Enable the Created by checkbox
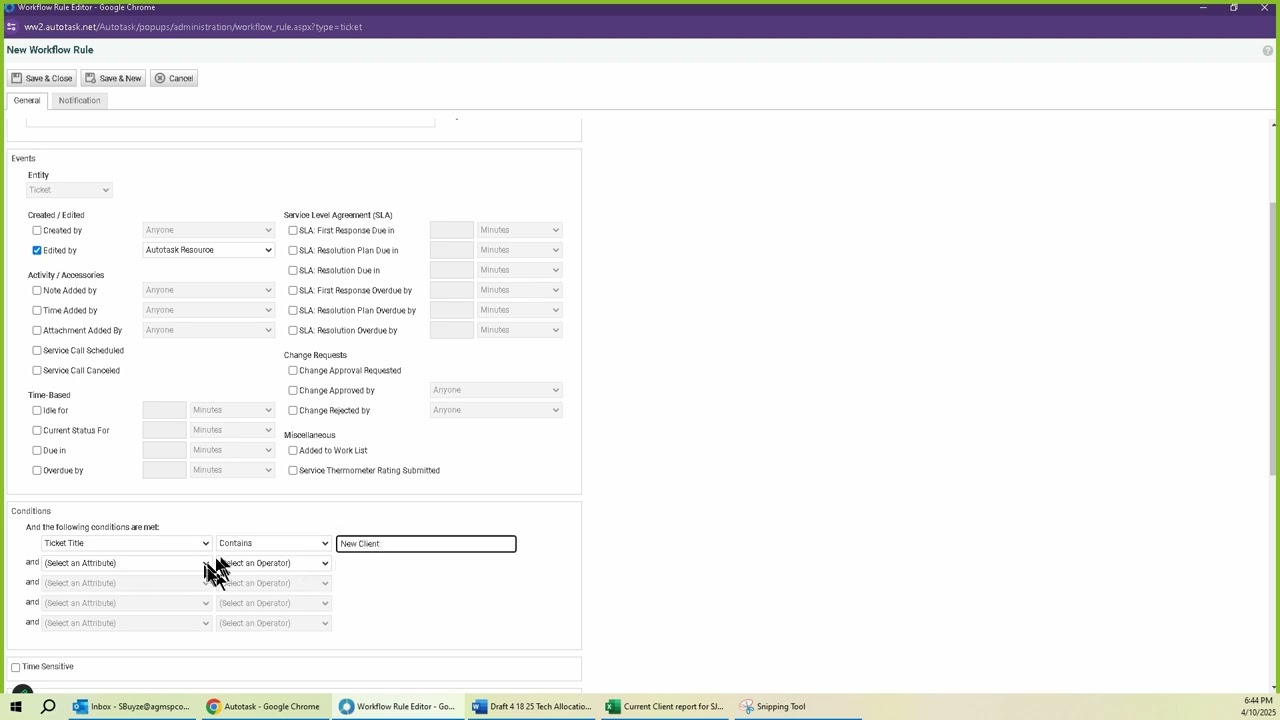Viewport: 1280px width, 720px height. coord(37,230)
